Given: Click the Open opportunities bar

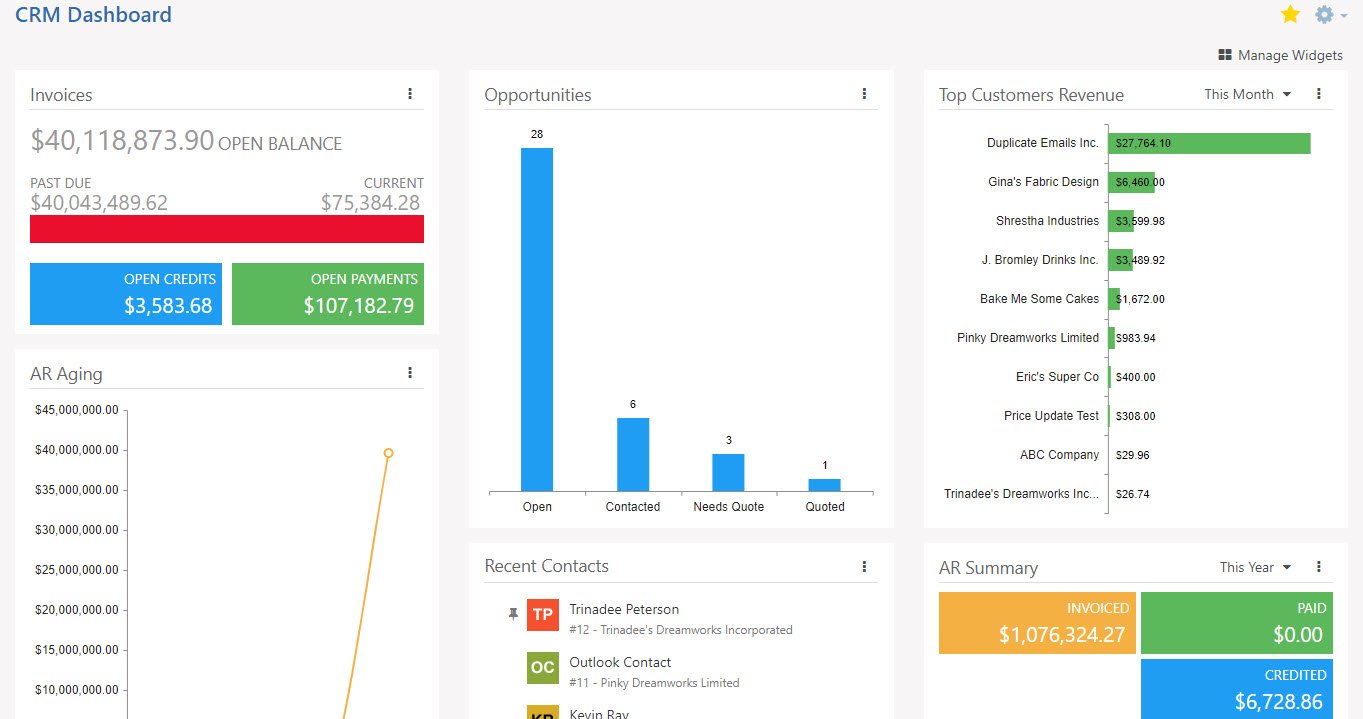Looking at the screenshot, I should (537, 320).
